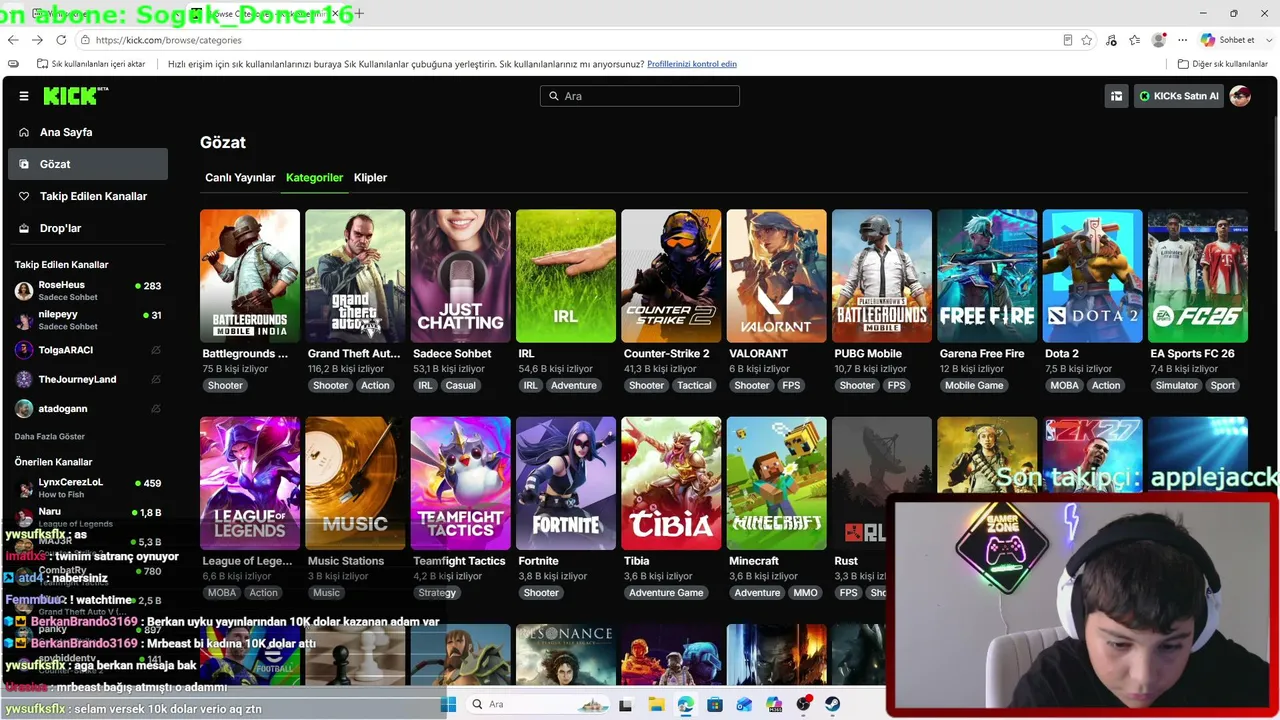Click the Windows taskbar search box
The height and width of the screenshot is (720, 1280).
536,704
